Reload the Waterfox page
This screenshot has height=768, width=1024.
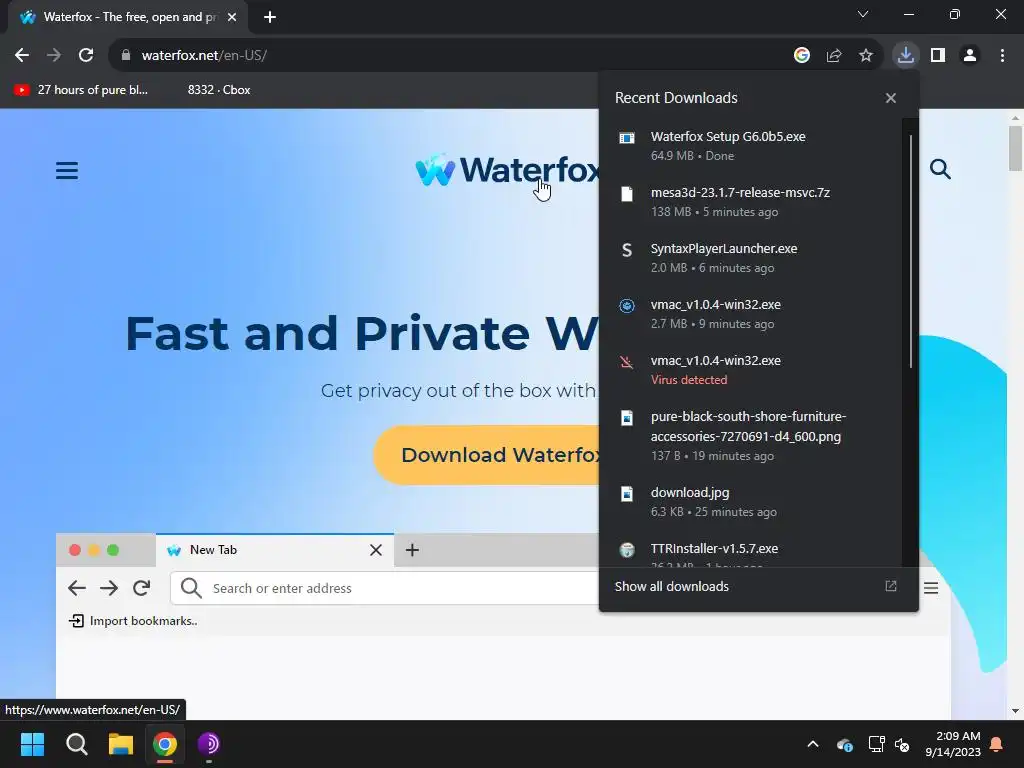[86, 56]
